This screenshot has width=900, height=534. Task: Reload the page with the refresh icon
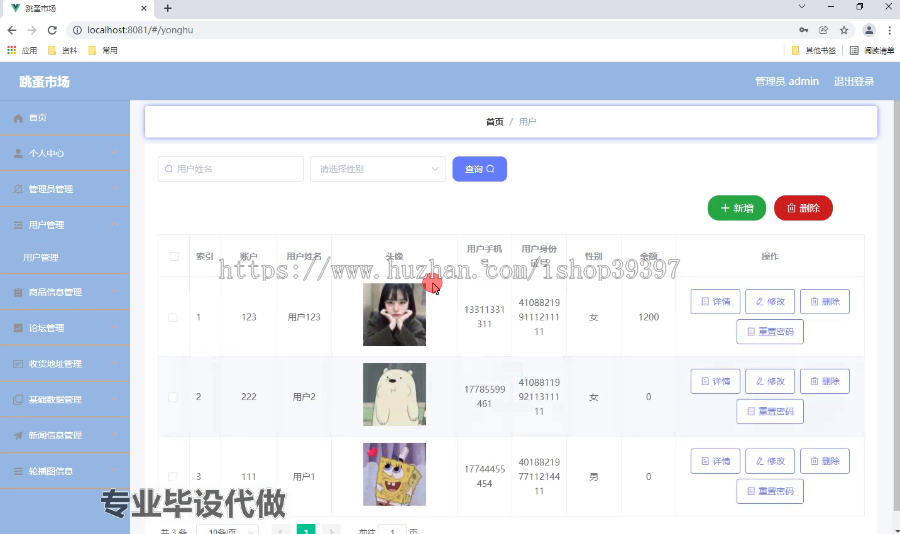click(x=52, y=30)
